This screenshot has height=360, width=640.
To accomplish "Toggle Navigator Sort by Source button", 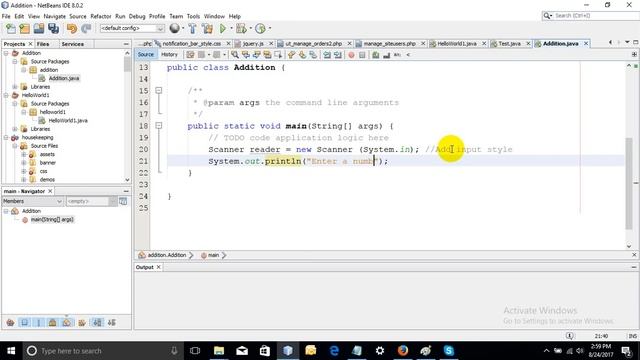I will coord(111,323).
